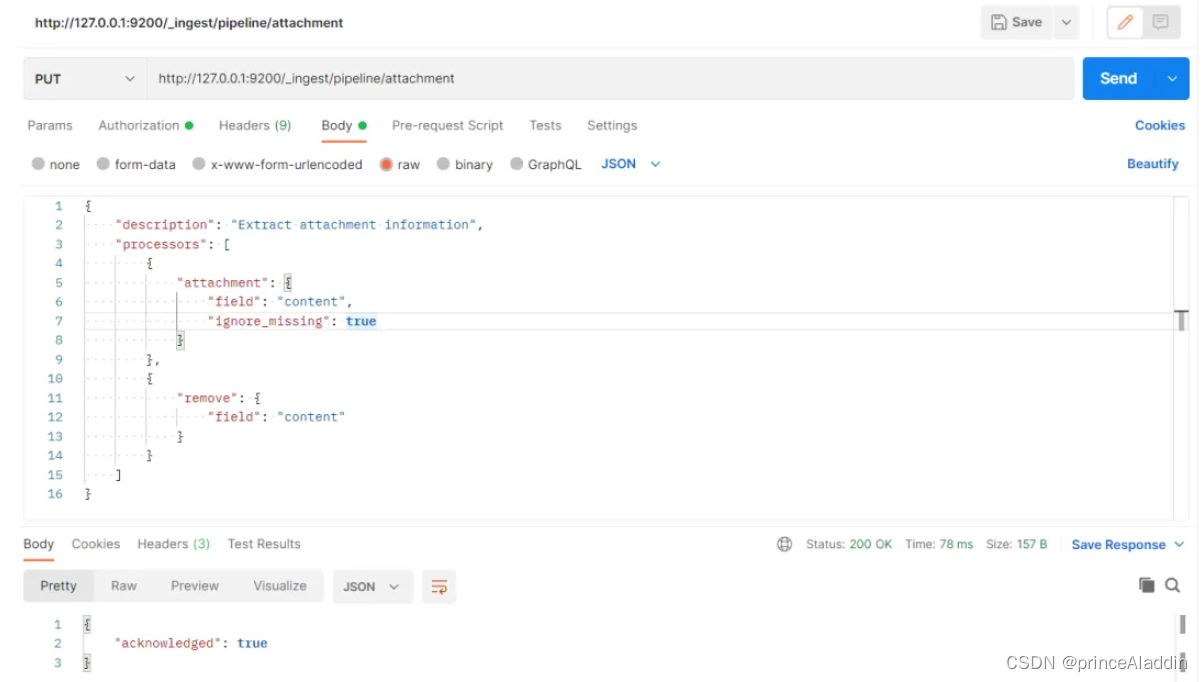Select the form-data radio option

pos(136,164)
